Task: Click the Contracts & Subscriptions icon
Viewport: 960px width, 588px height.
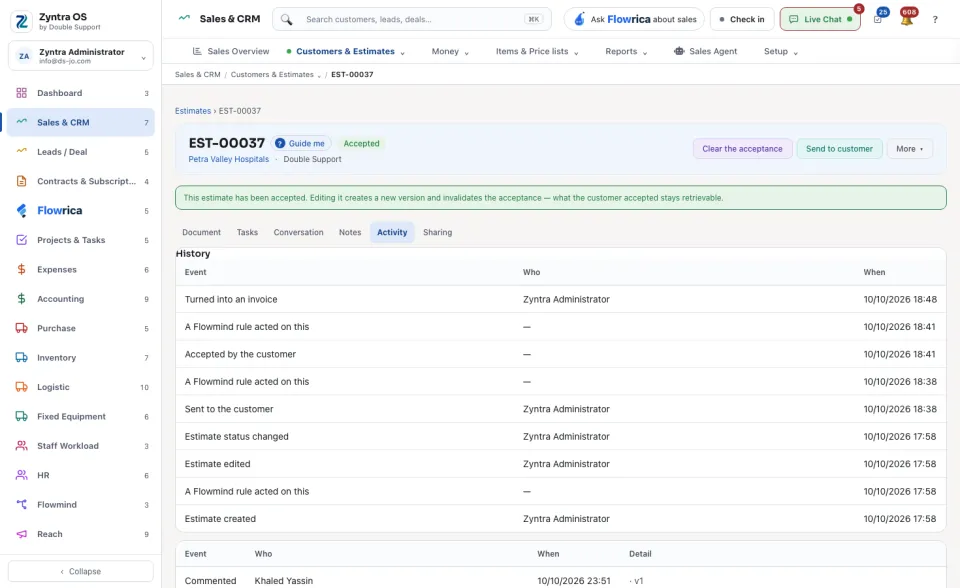Action: (21, 181)
